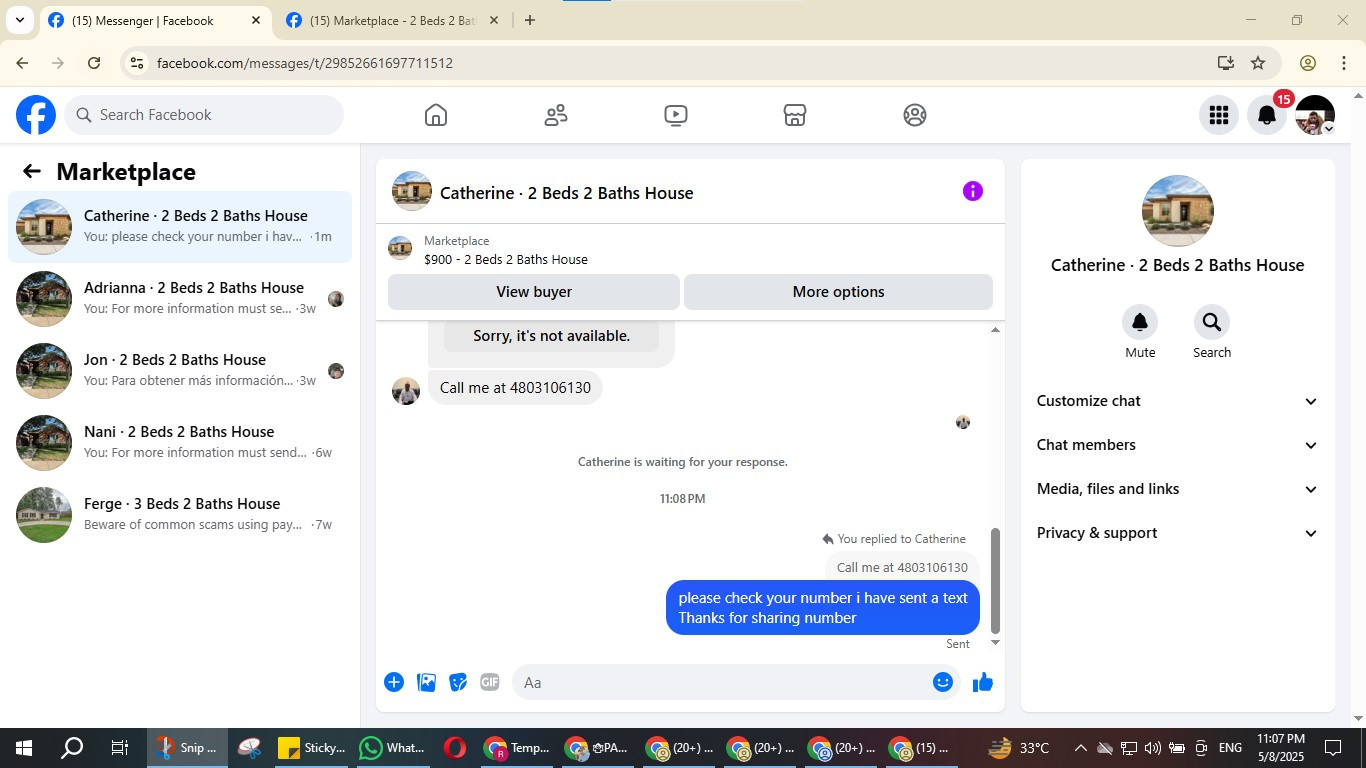Viewport: 1366px width, 768px height.
Task: Go back using the Marketplace back arrow
Action: (32, 171)
